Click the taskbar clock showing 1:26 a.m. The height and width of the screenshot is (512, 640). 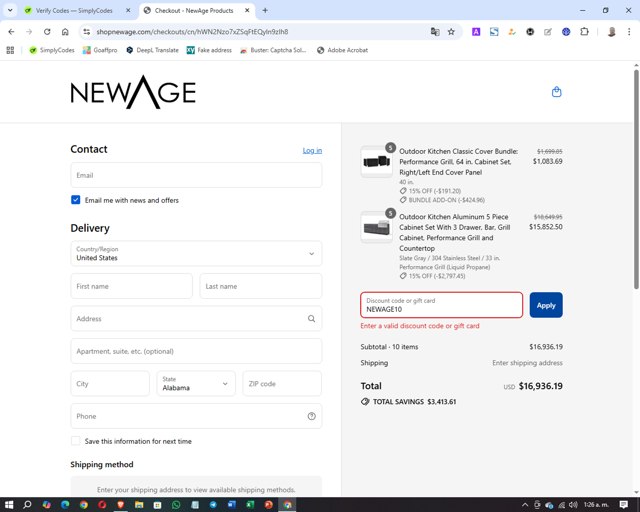[x=596, y=505]
